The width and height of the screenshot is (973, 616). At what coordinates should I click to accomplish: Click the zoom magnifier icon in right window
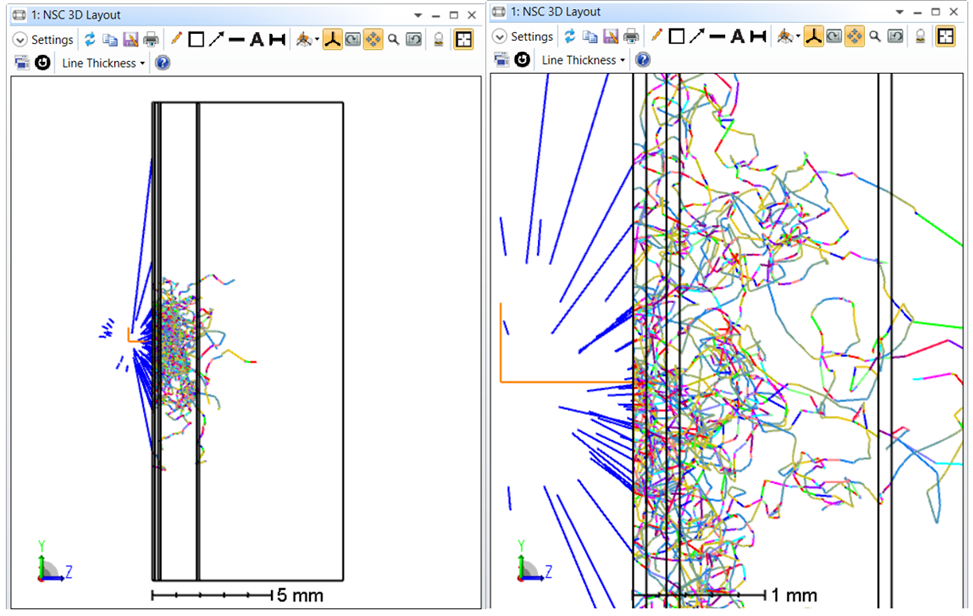[x=875, y=36]
